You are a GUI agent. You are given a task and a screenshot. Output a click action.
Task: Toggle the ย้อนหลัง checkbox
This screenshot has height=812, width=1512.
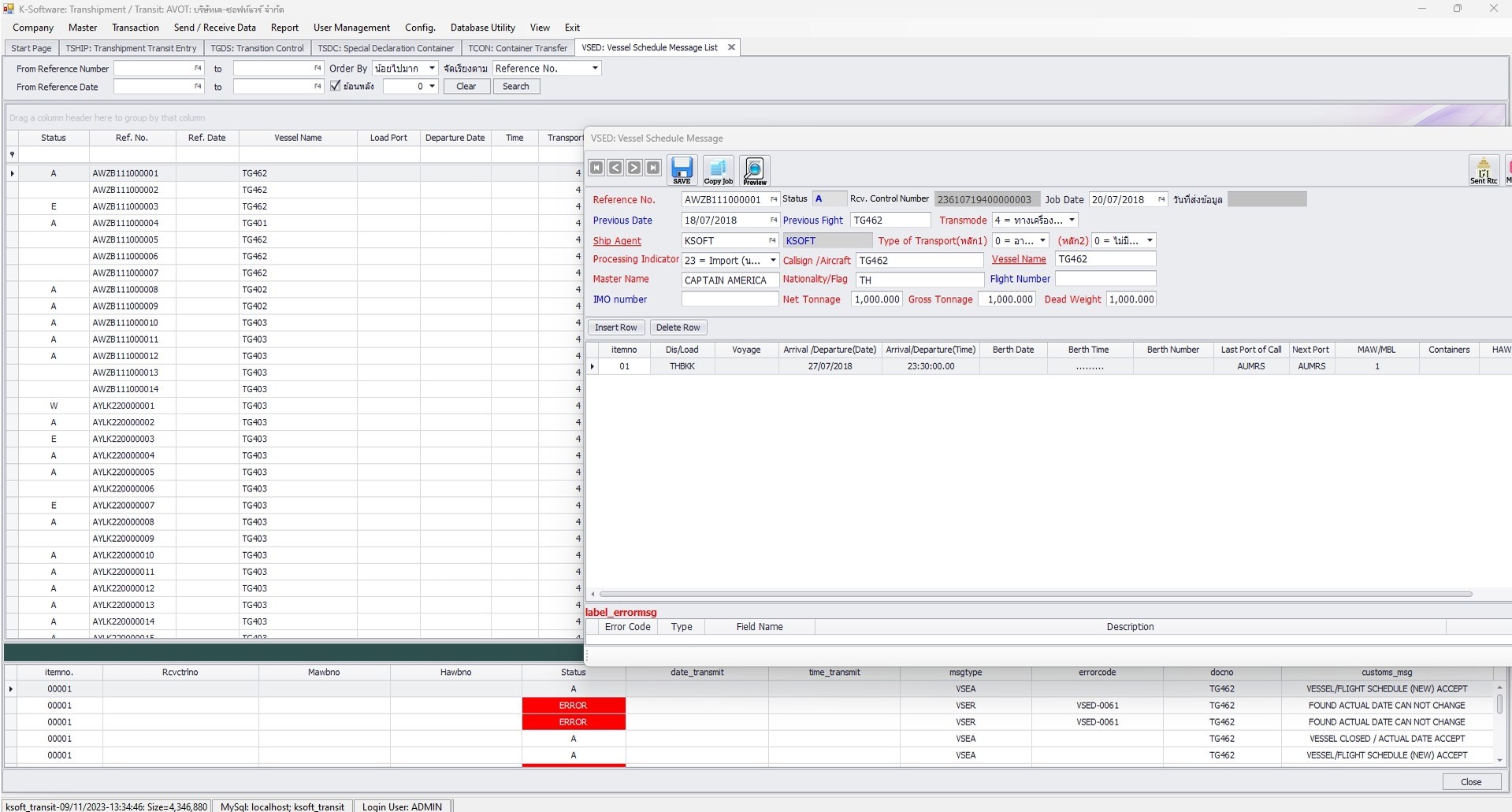tap(334, 86)
